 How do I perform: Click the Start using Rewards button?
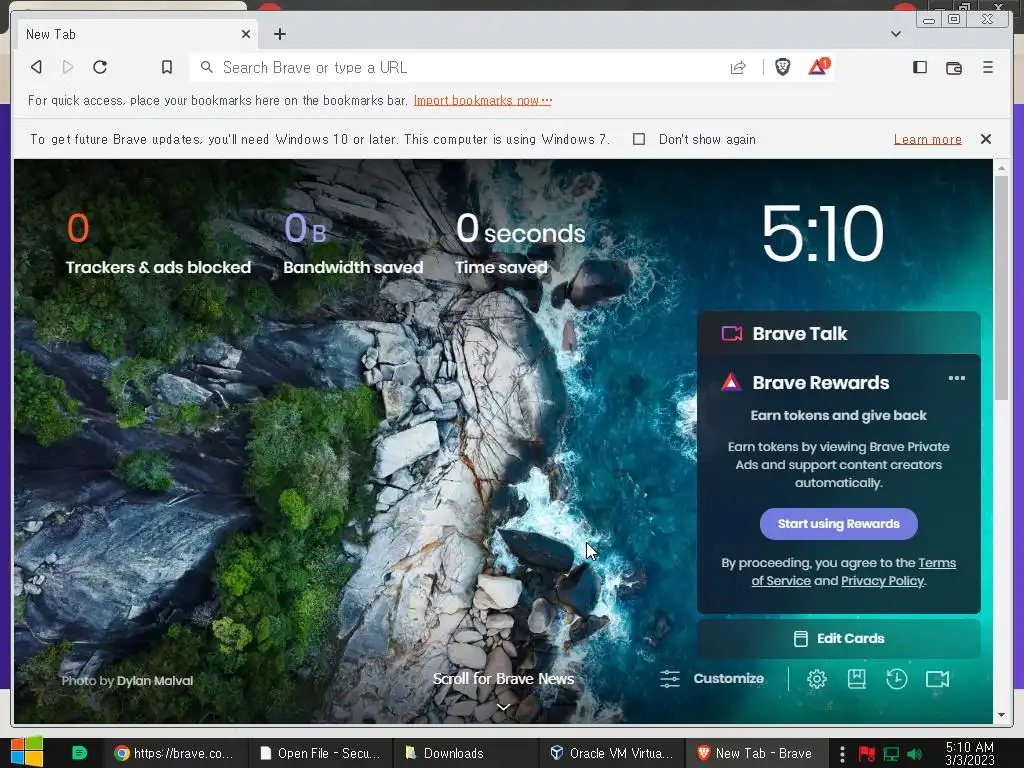point(839,524)
